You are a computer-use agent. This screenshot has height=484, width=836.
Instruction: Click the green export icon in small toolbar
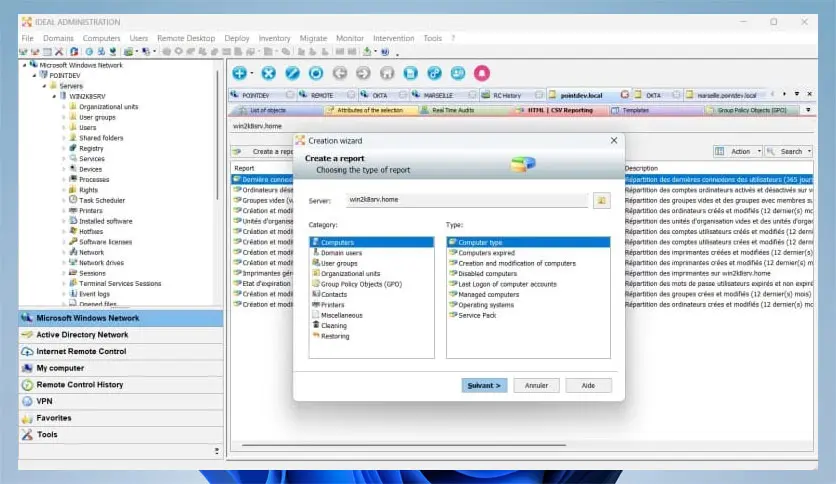pyautogui.click(x=367, y=52)
